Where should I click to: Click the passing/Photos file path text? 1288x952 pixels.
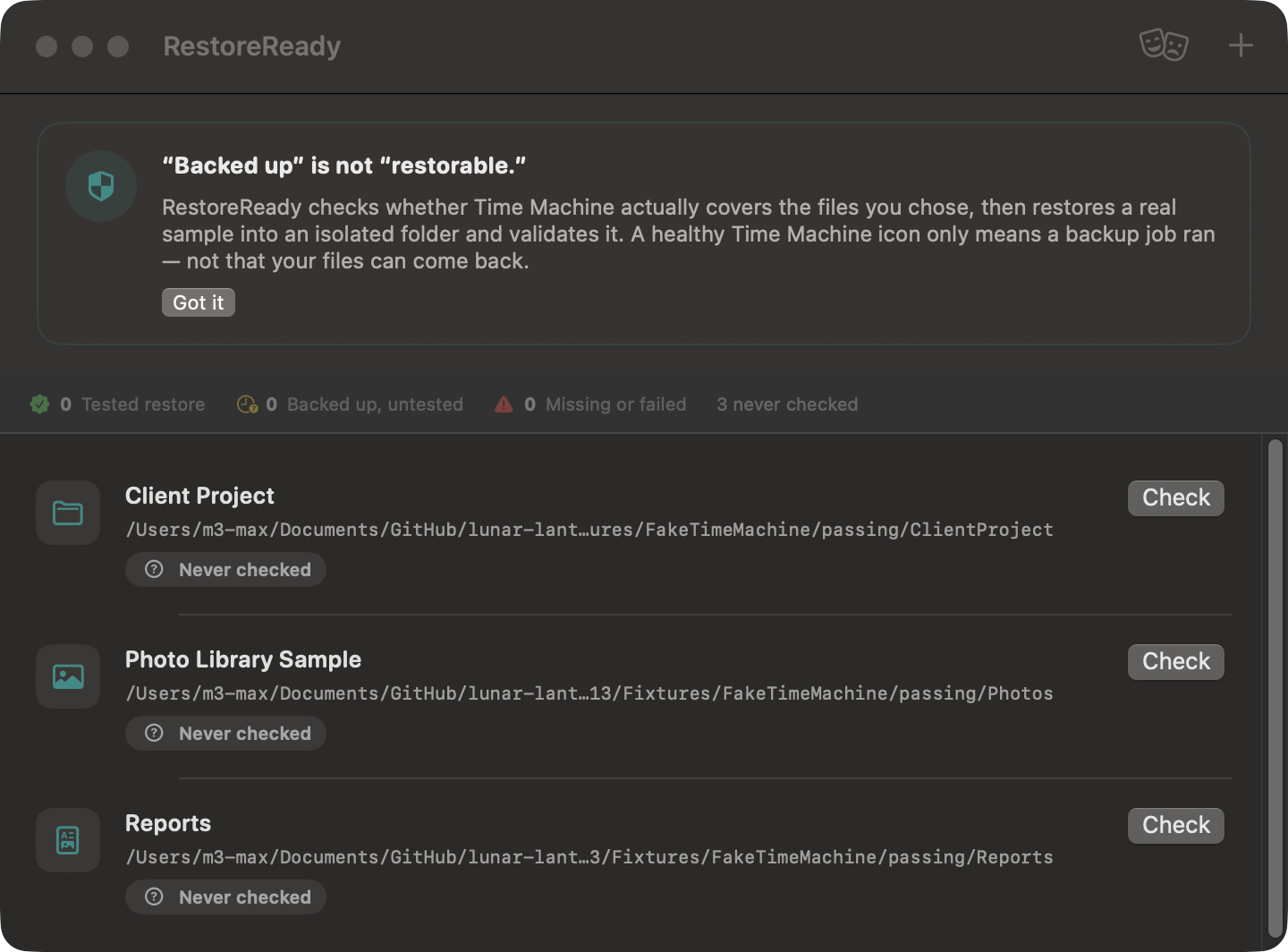click(589, 693)
